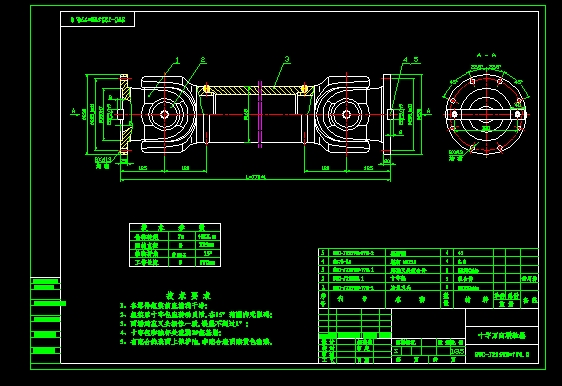Screen dimensions: 562x386
Task: Click the 十字轴 part name in parts list
Action: 398,278
